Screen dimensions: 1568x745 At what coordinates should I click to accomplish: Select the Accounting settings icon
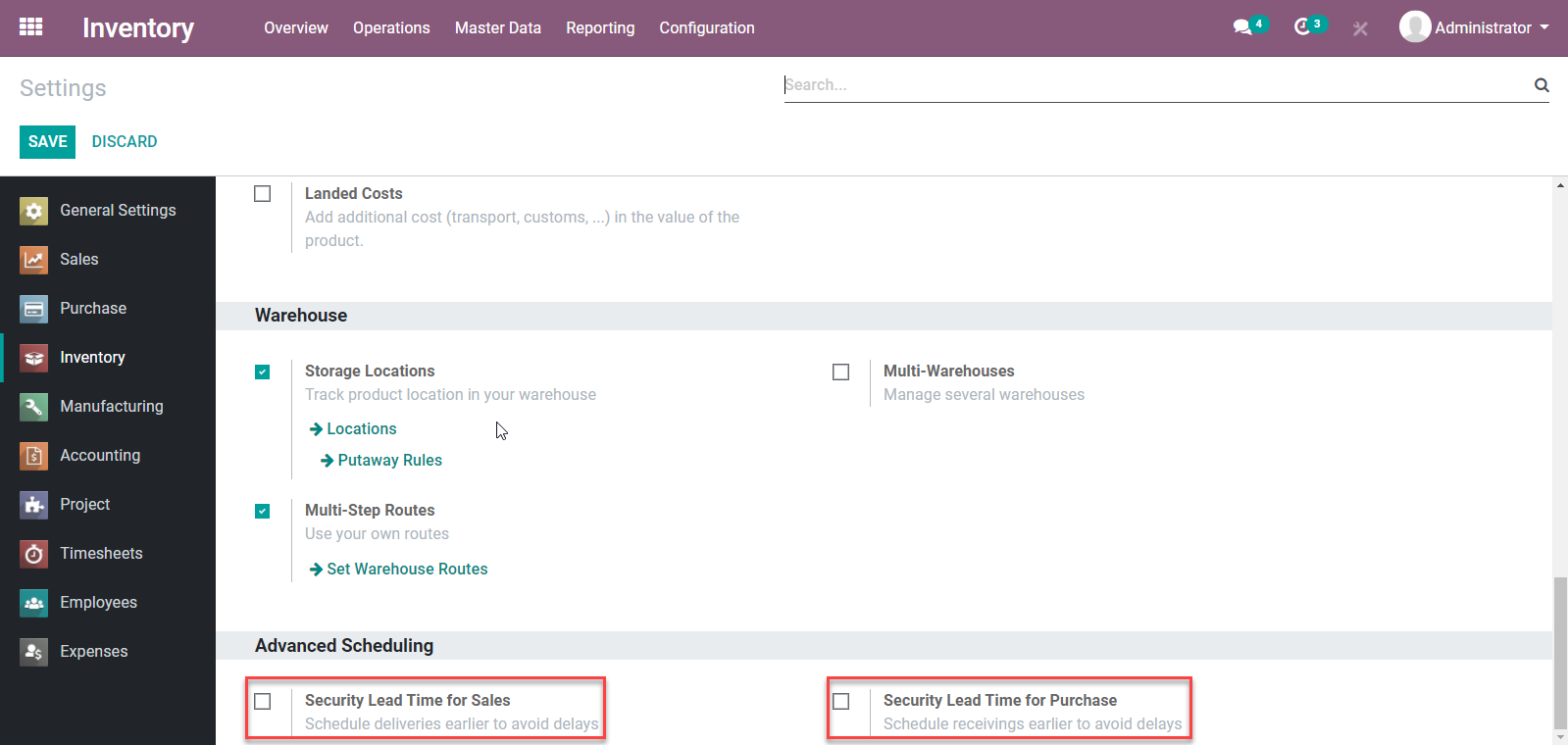[33, 456]
